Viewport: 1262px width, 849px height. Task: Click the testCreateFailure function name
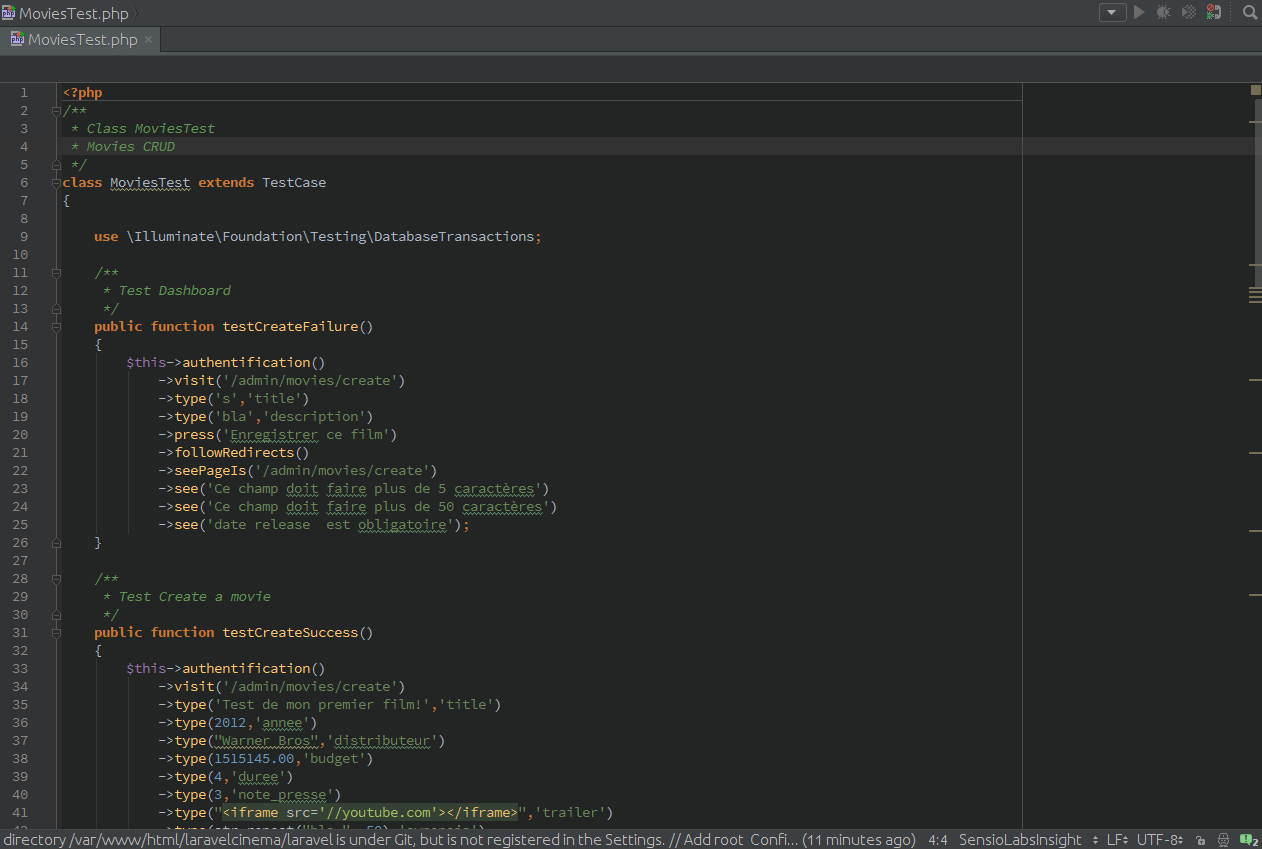[x=290, y=327]
